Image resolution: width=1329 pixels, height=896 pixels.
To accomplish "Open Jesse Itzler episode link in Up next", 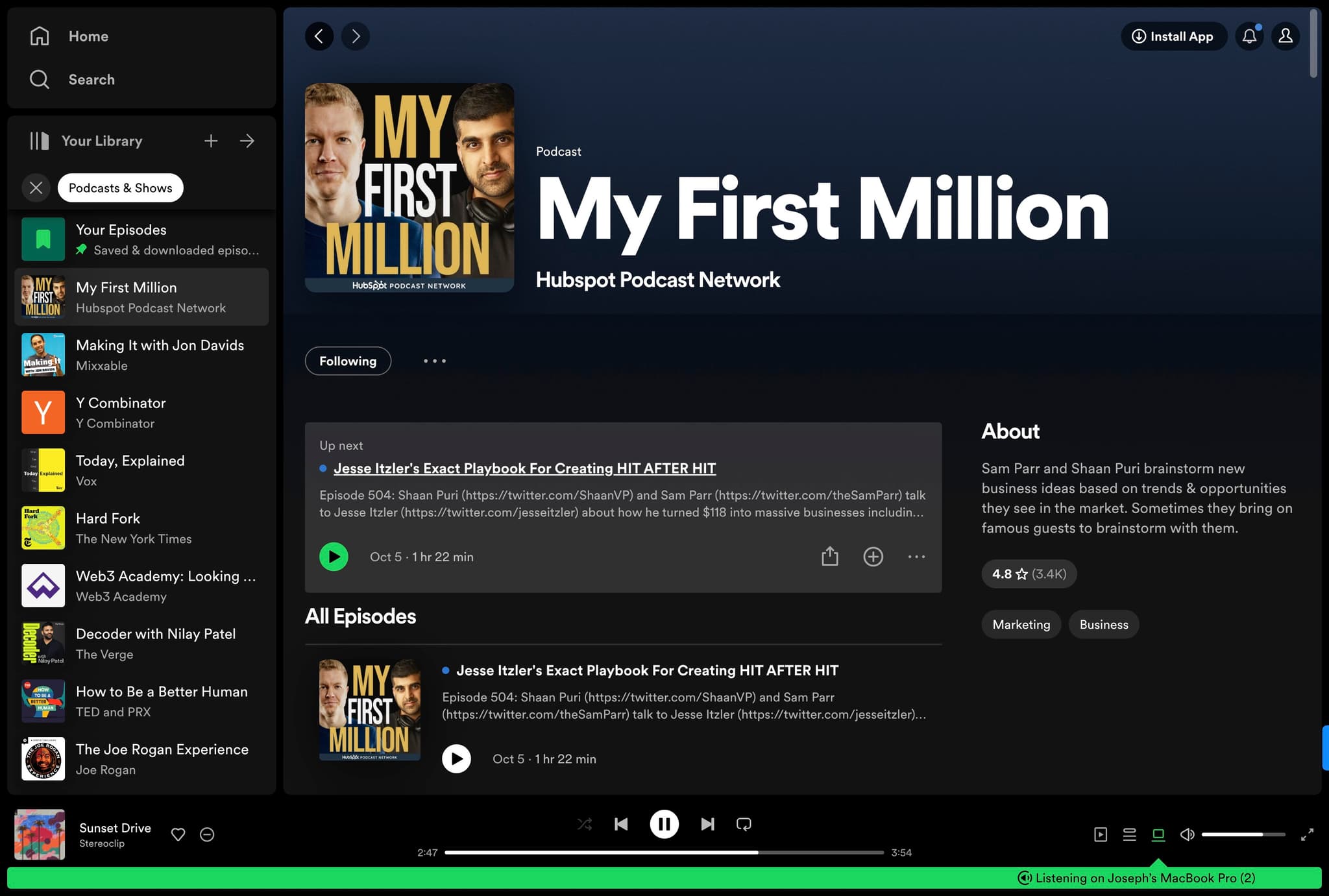I will coord(524,468).
